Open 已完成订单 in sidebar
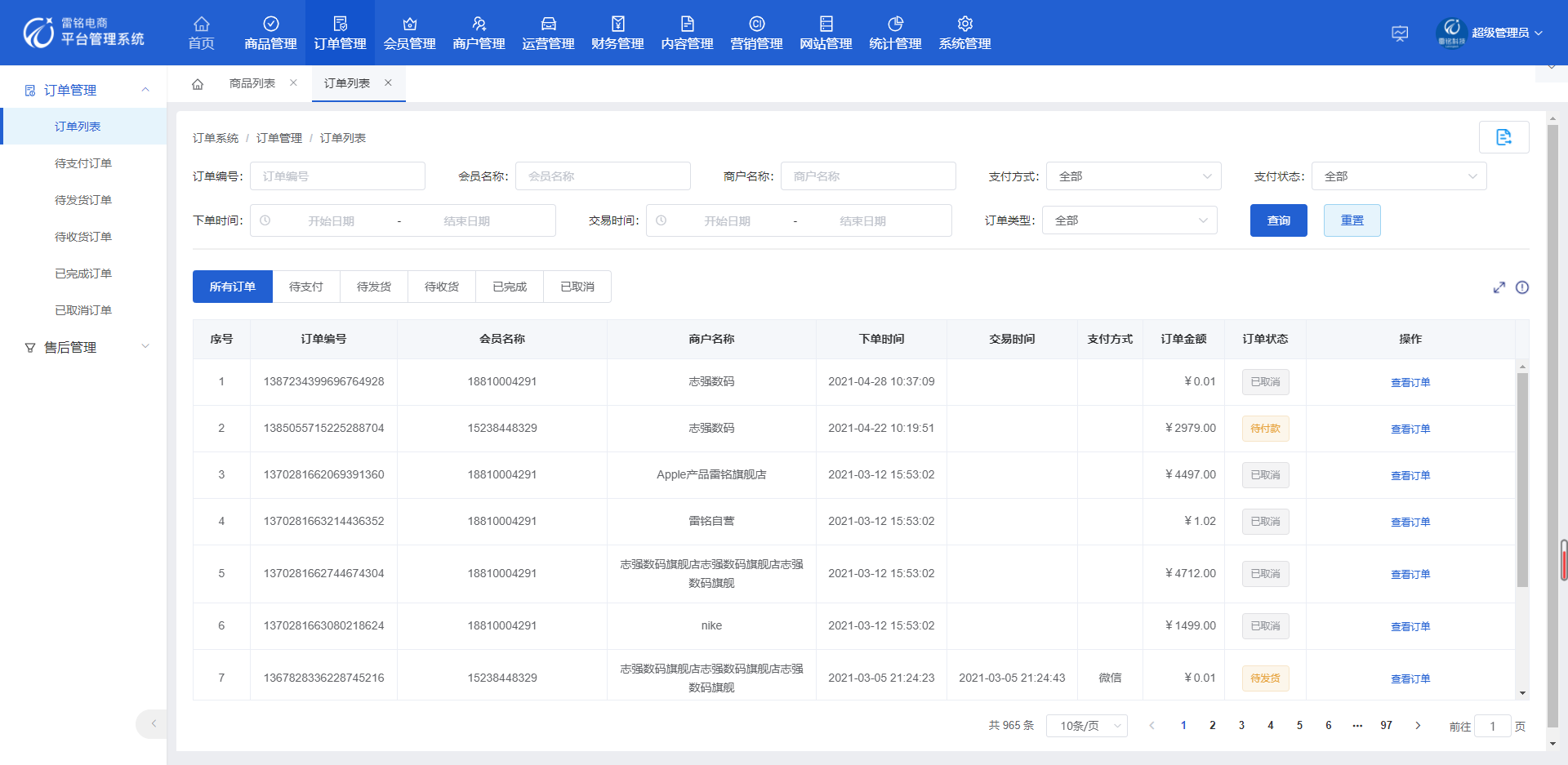1568x765 pixels. coord(83,274)
